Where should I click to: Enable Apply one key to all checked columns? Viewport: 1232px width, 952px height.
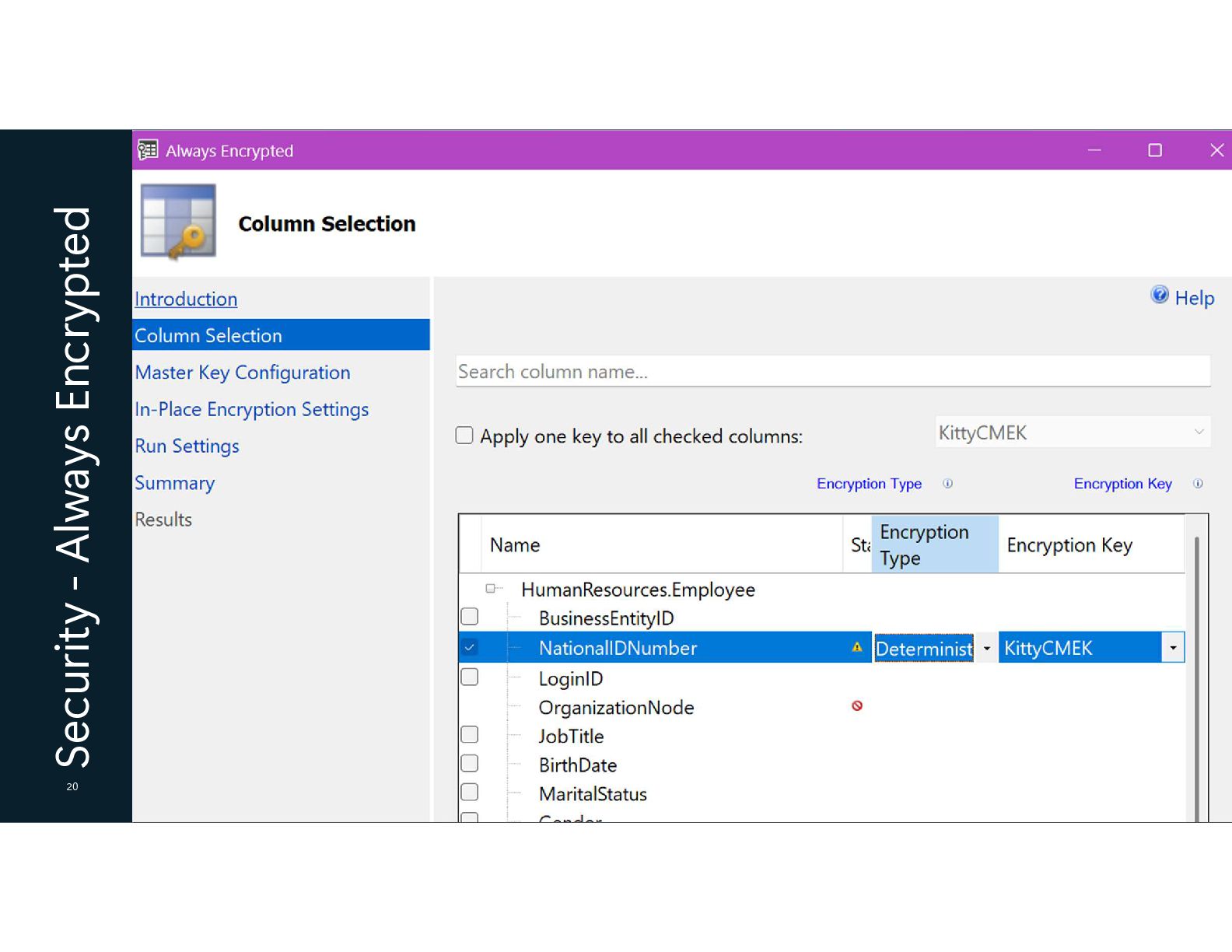point(464,436)
